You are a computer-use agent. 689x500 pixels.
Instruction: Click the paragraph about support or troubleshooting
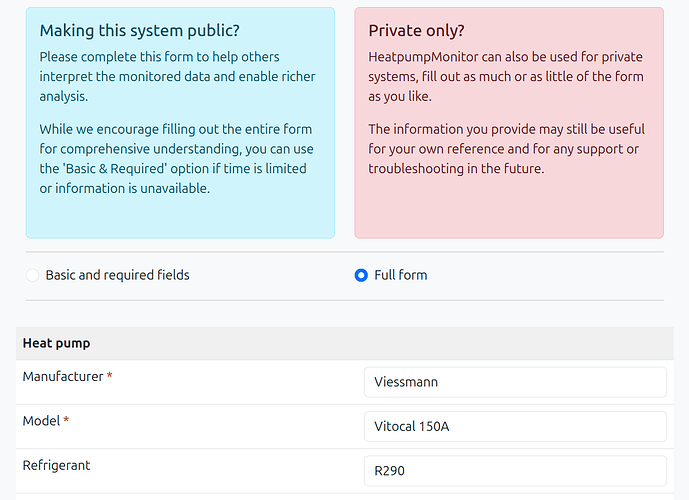(x=506, y=149)
